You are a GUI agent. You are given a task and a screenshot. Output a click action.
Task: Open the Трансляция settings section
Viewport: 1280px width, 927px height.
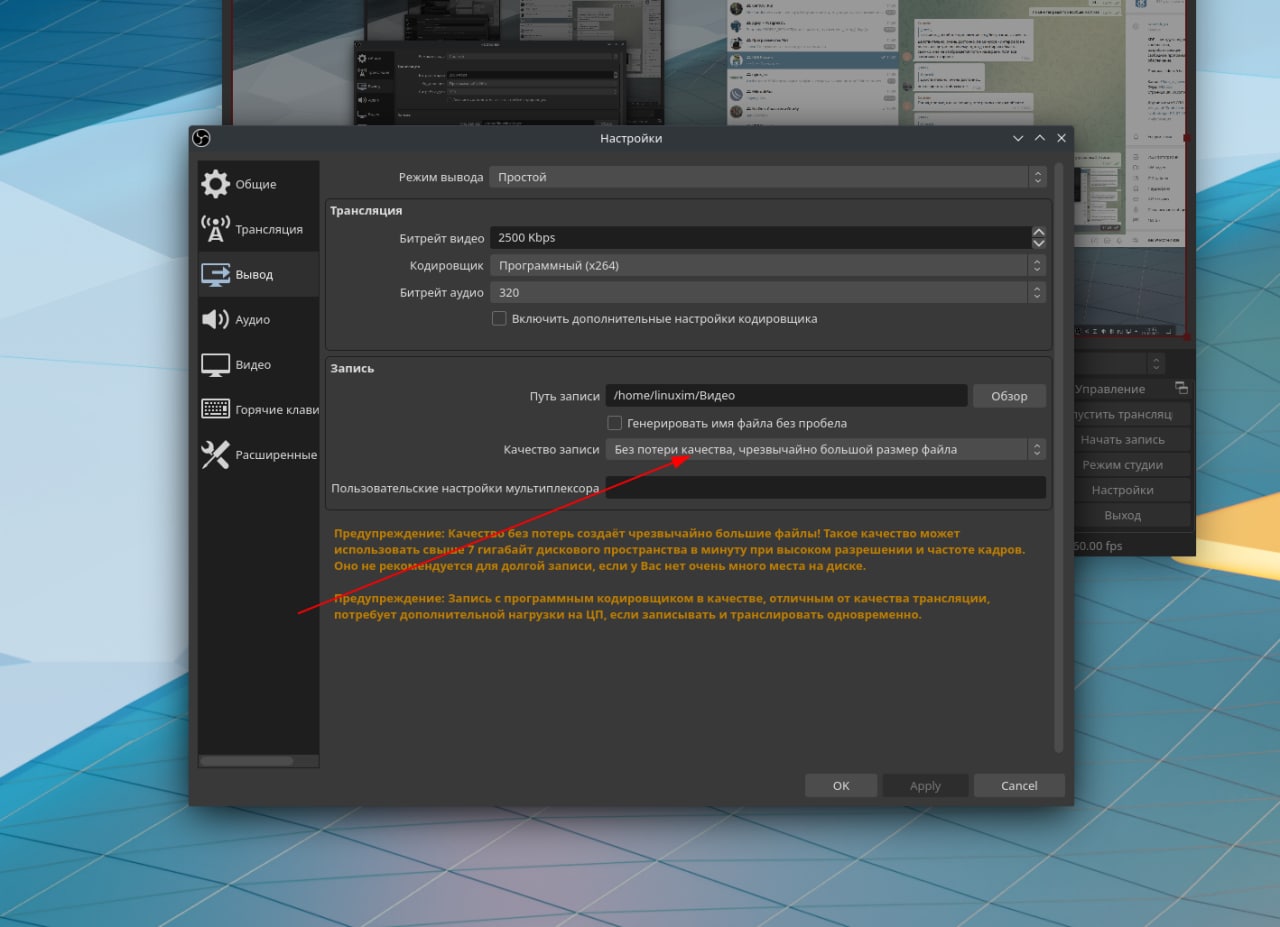click(x=258, y=229)
